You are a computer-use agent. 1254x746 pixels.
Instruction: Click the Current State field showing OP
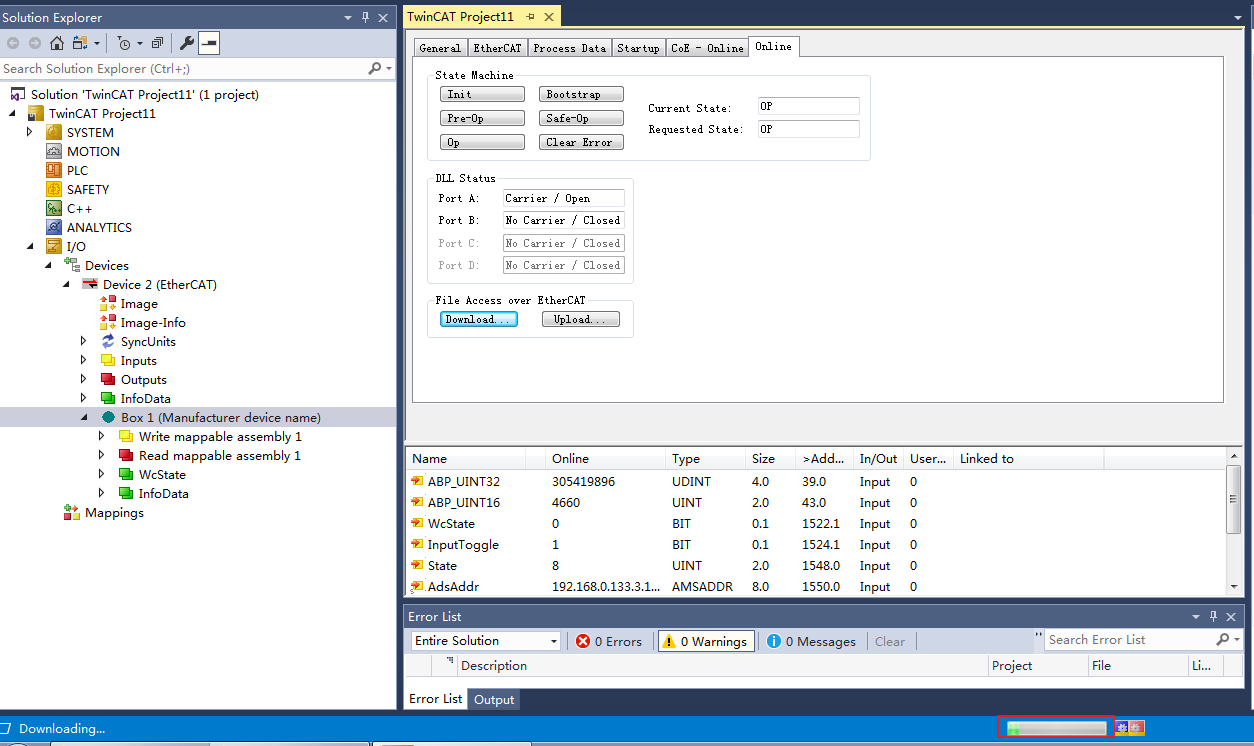tap(808, 106)
